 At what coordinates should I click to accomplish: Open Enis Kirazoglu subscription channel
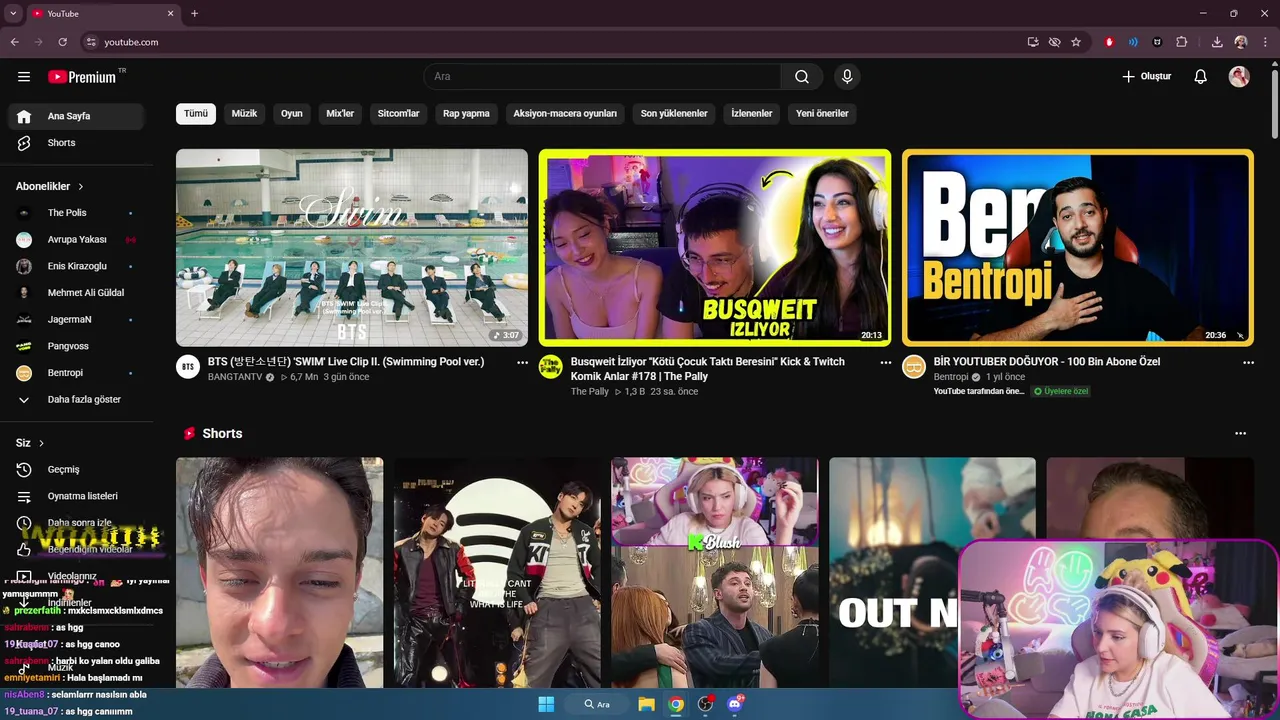[76, 266]
